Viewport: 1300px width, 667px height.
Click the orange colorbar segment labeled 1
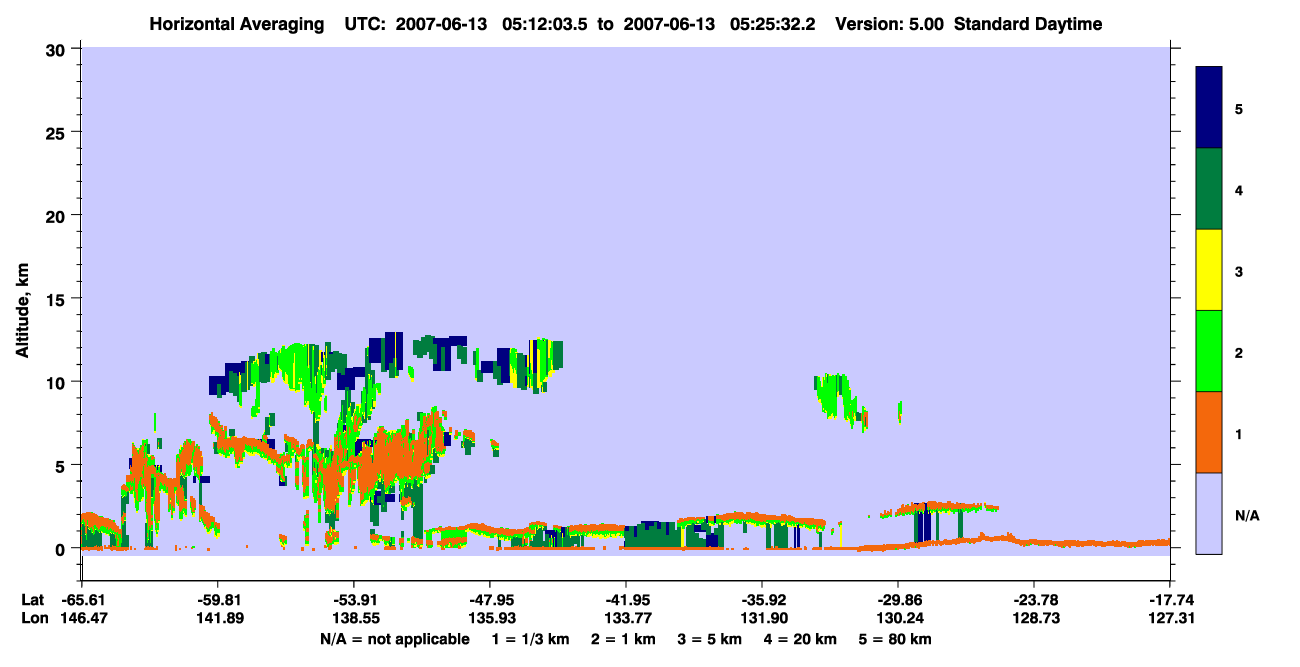pyautogui.click(x=1209, y=432)
